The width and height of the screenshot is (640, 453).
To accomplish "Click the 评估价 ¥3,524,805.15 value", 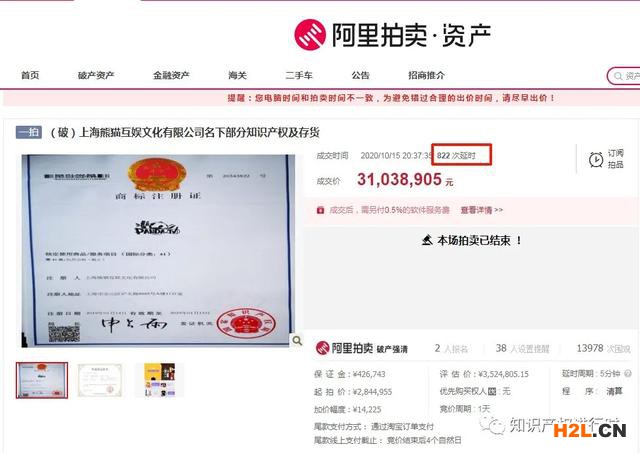I will 503,374.
